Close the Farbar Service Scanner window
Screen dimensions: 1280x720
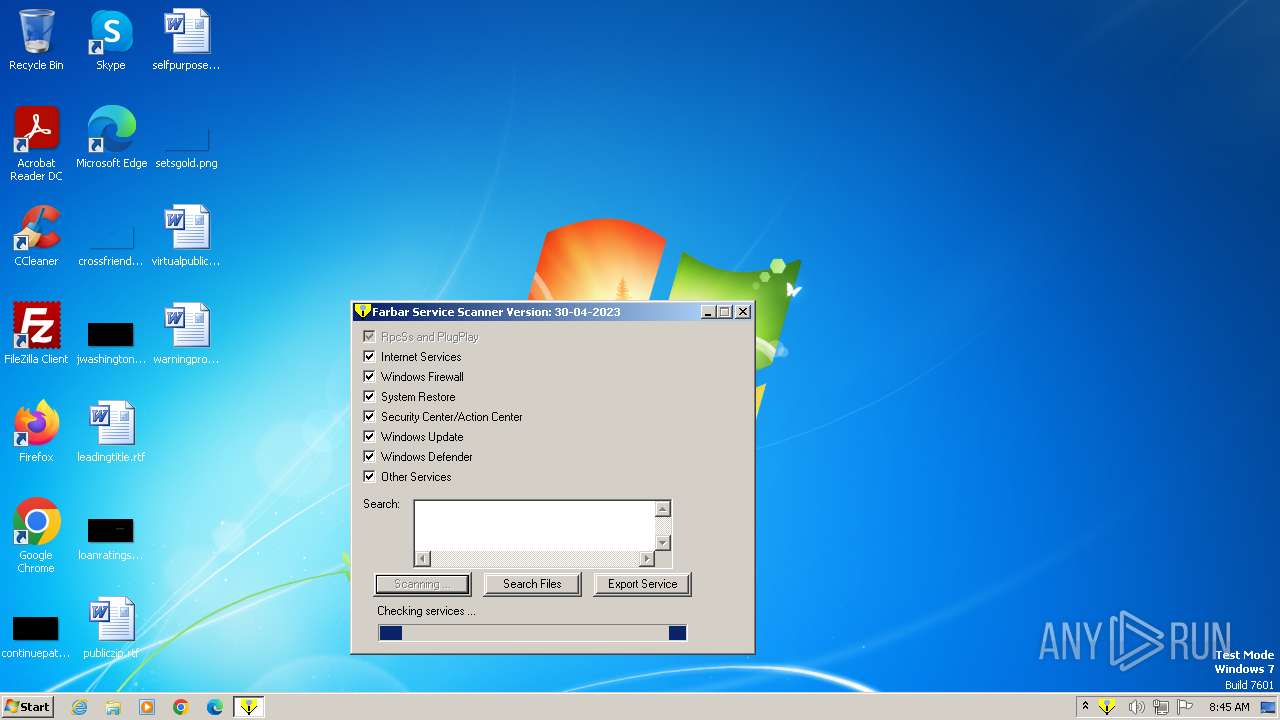click(x=743, y=312)
